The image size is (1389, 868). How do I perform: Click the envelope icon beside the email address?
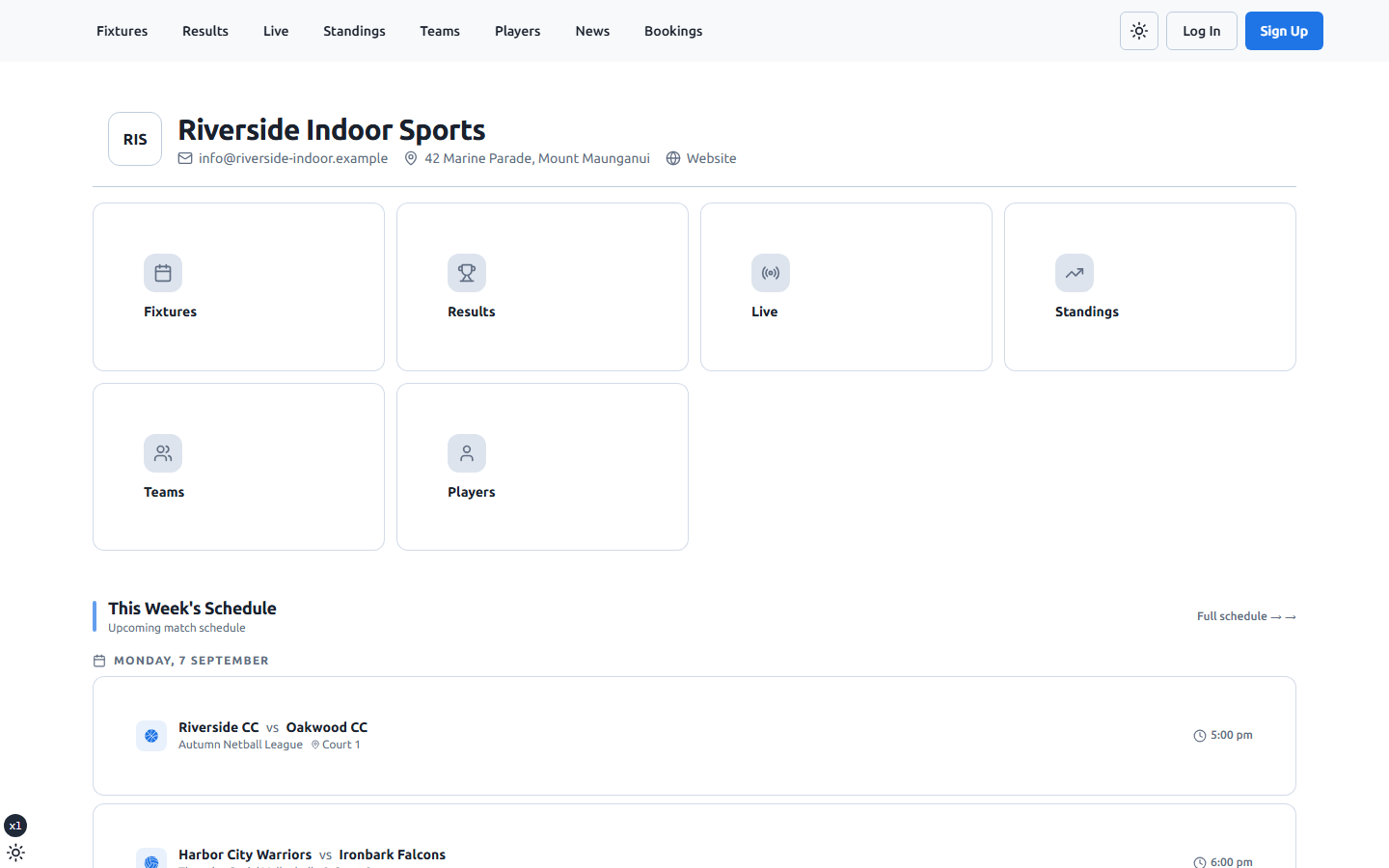pos(185,158)
